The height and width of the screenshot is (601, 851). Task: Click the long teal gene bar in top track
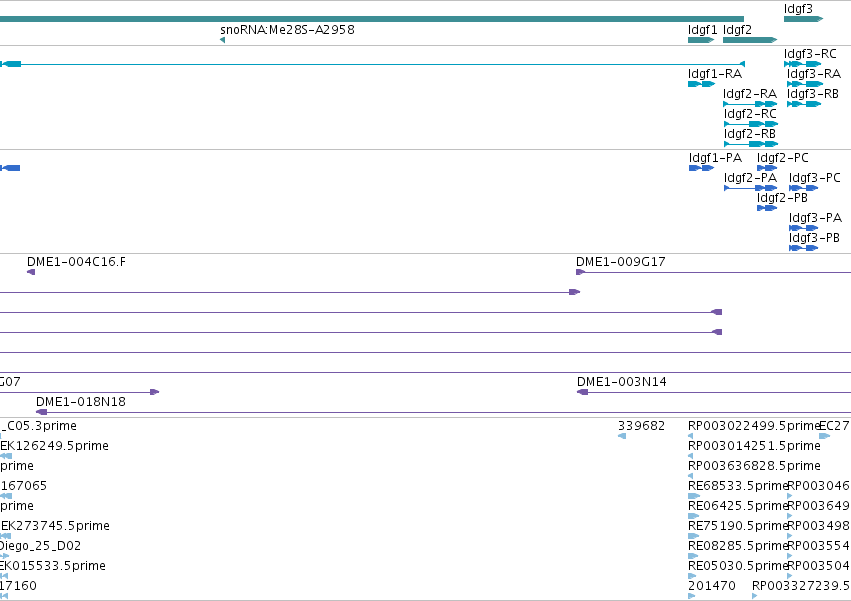pos(372,19)
